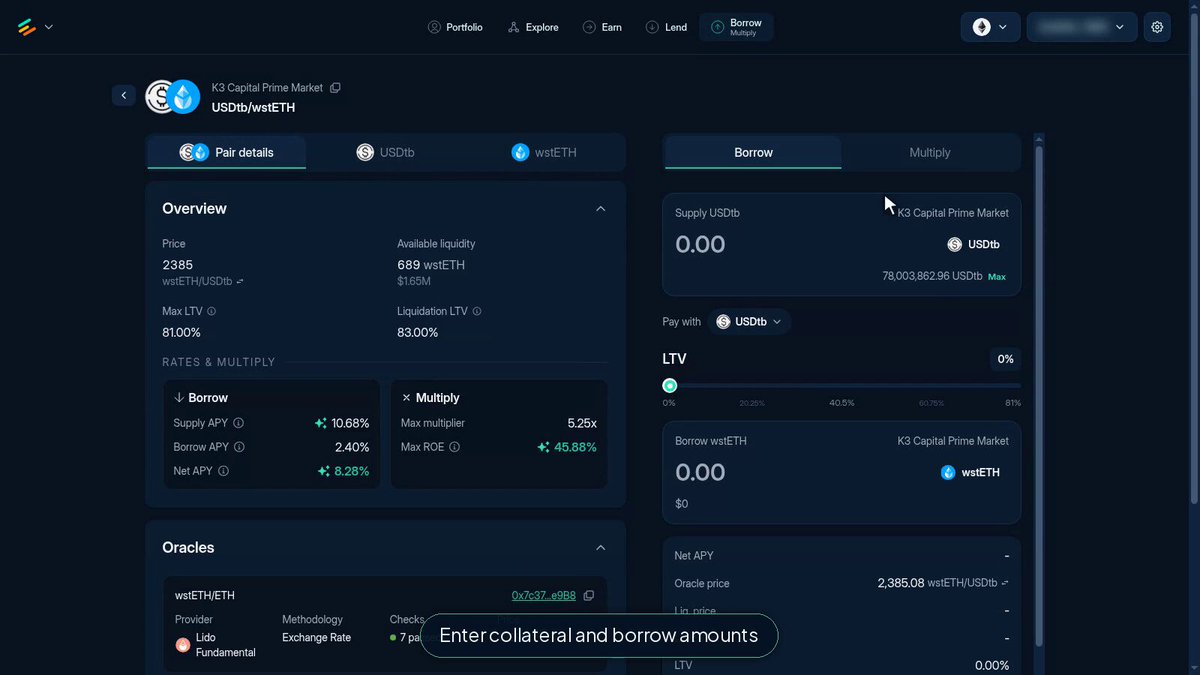Click the USDtb/wstETH pair token logo
1200x675 pixels.
coord(174,97)
